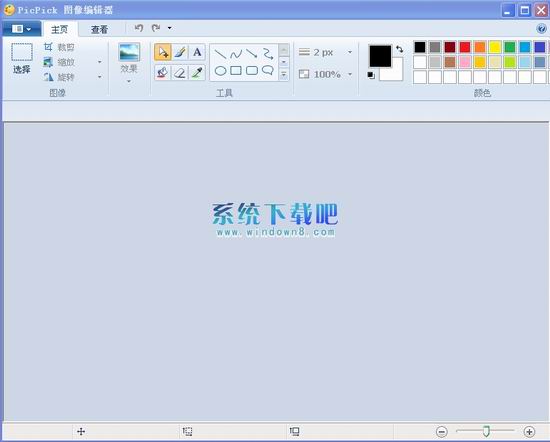Click the 缩放 resize button
This screenshot has height=442, width=550.
tap(59, 62)
